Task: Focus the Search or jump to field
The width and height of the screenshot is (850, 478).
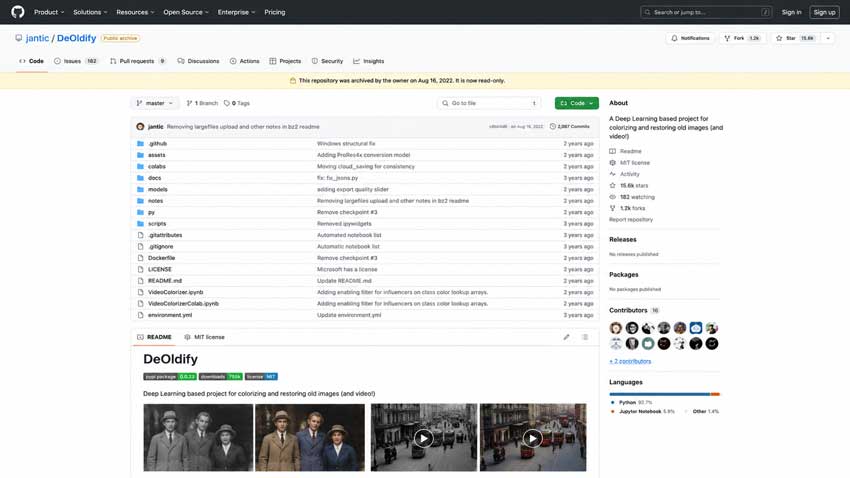Action: coord(707,12)
